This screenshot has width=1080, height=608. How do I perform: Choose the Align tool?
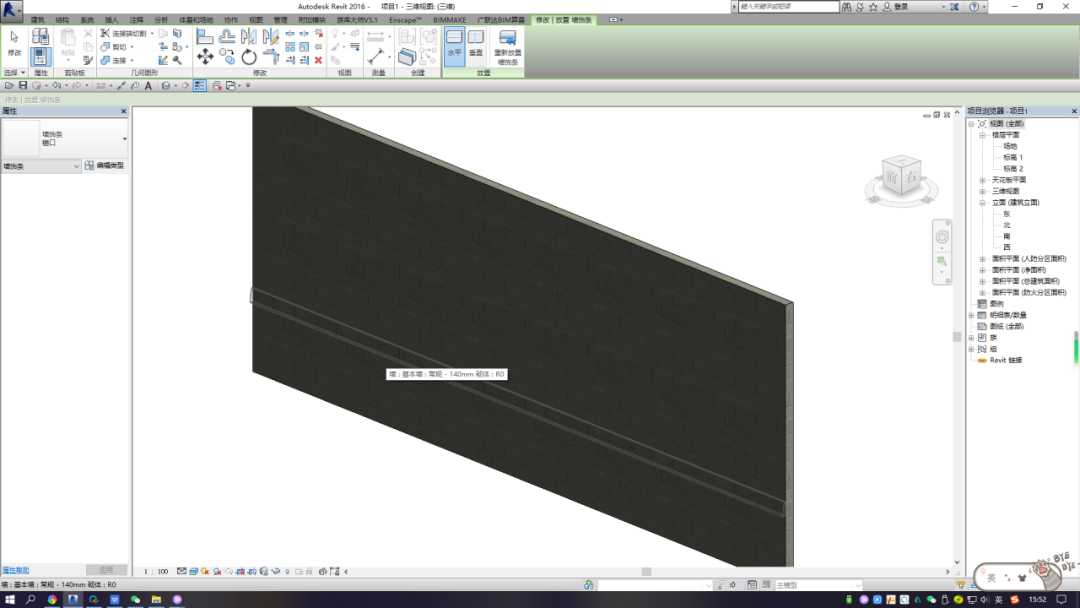tap(205, 36)
